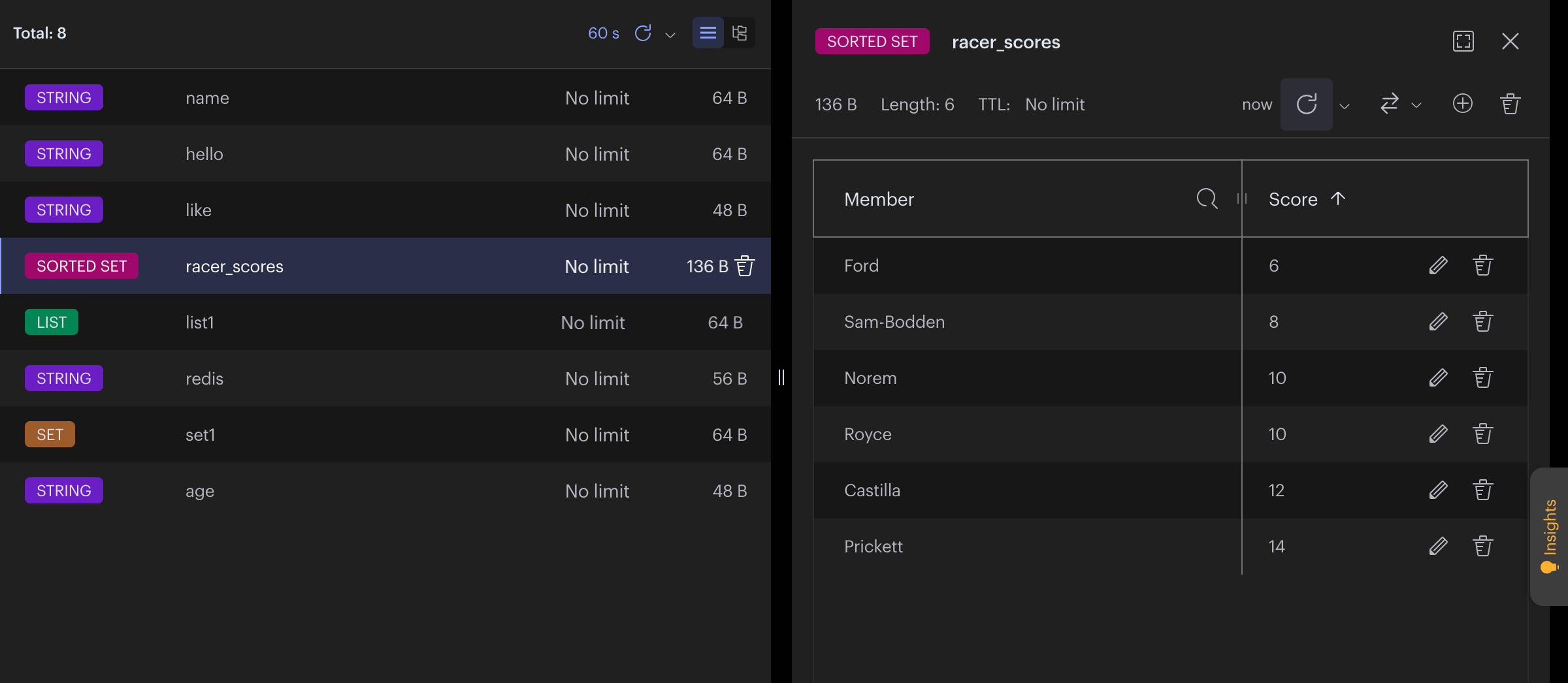1568x683 pixels.
Task: Refresh the racer_scores key details
Action: pyautogui.click(x=1307, y=104)
